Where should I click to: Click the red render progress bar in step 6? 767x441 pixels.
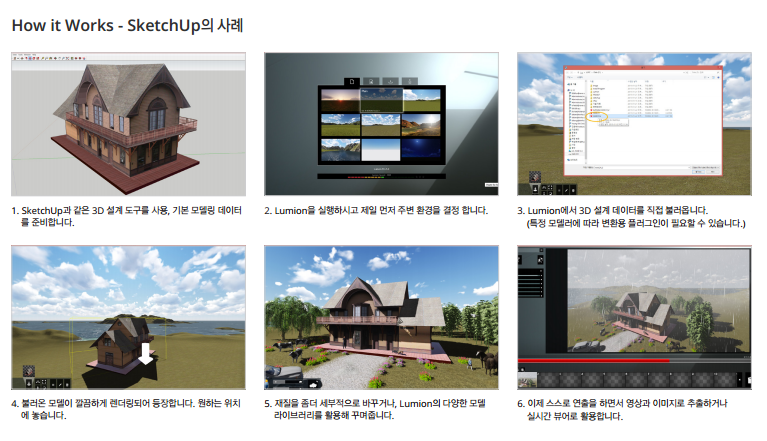(x=593, y=361)
